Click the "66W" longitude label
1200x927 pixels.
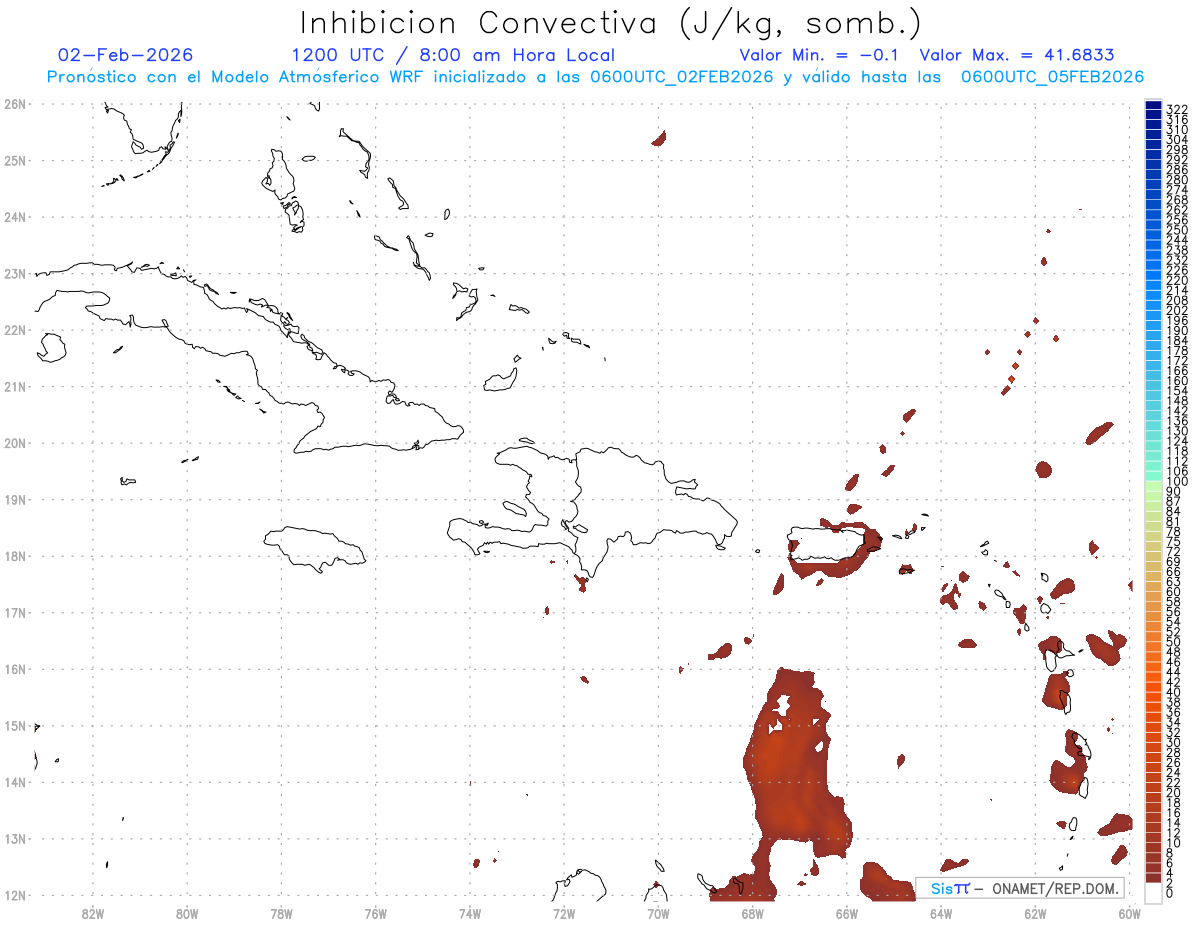[847, 912]
